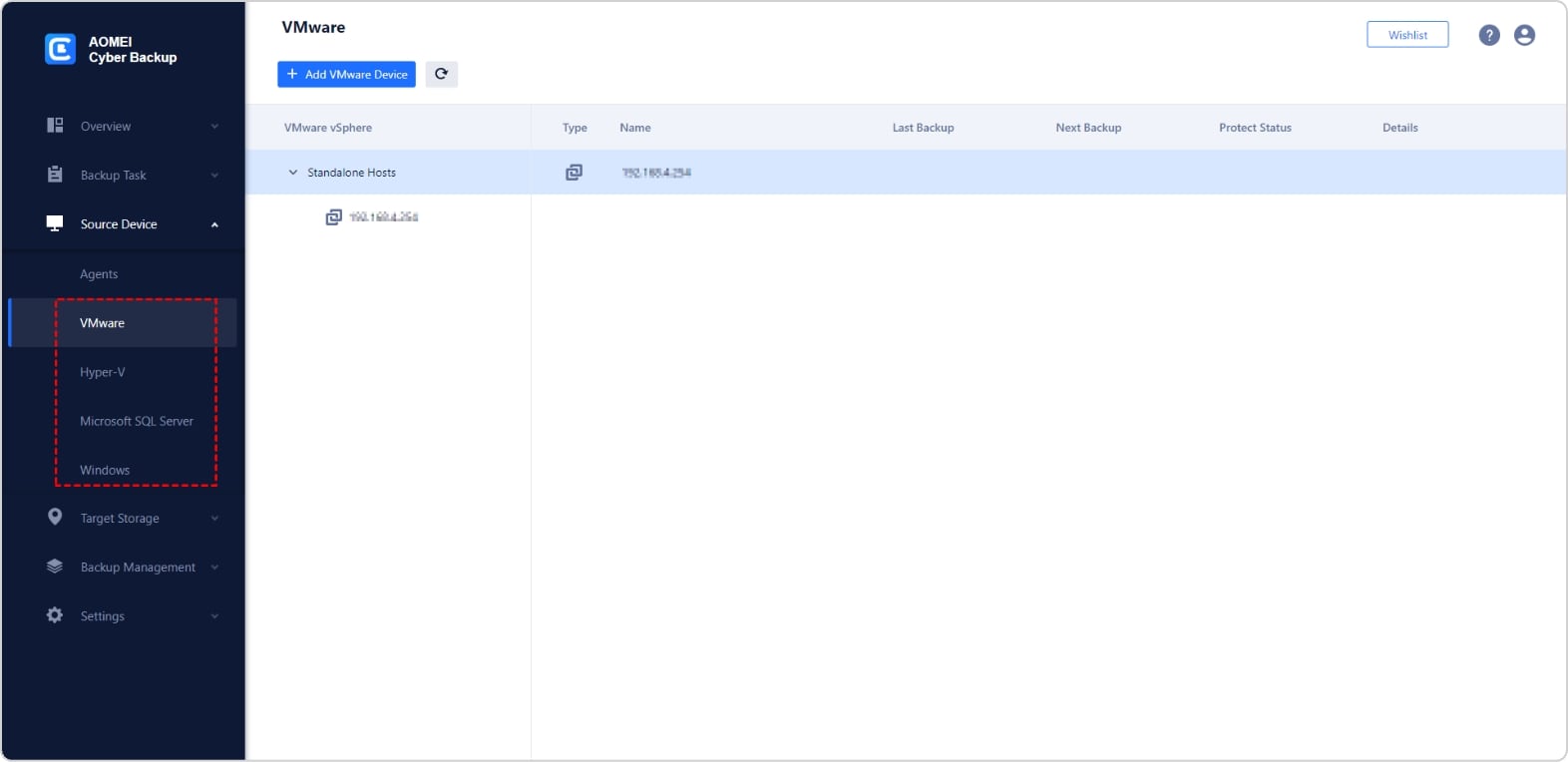Collapse the Standalone Hosts tree node
The width and height of the screenshot is (1568, 762).
tap(293, 173)
